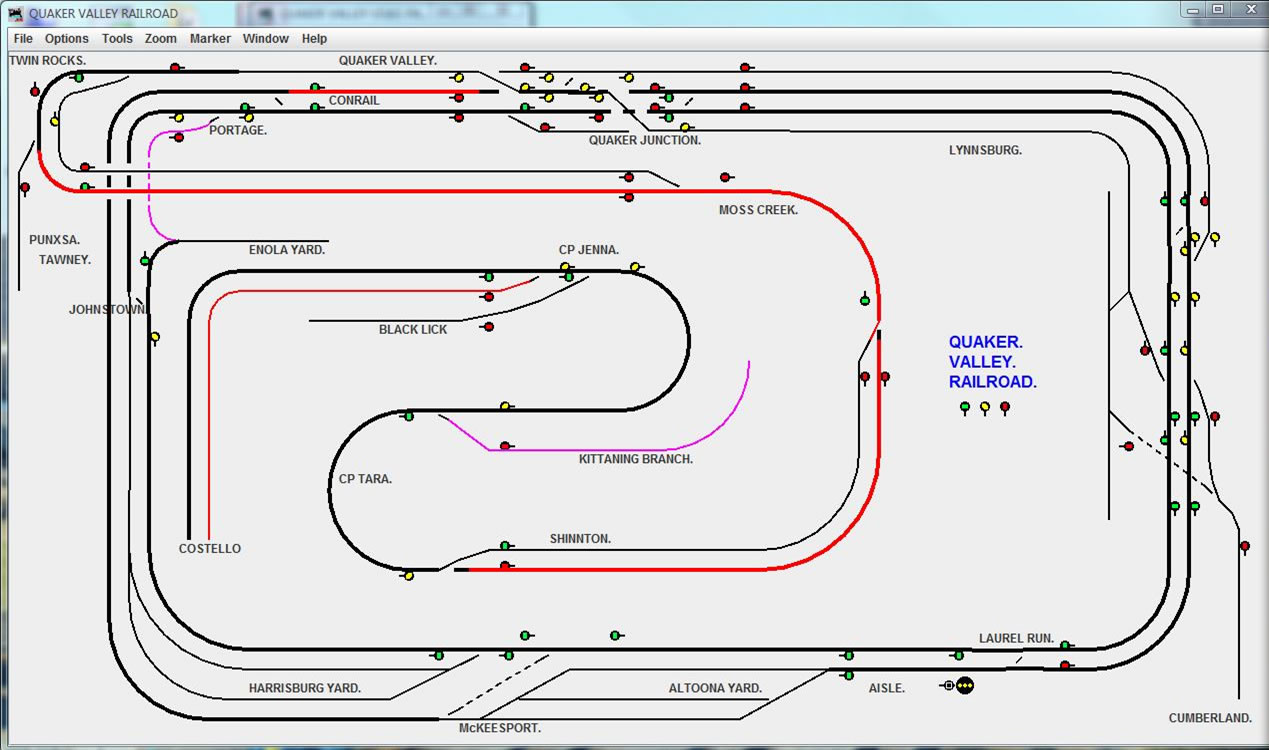Screen dimensions: 1269x750
Task: Select the QUAKER VALLEY station label
Action: point(388,61)
